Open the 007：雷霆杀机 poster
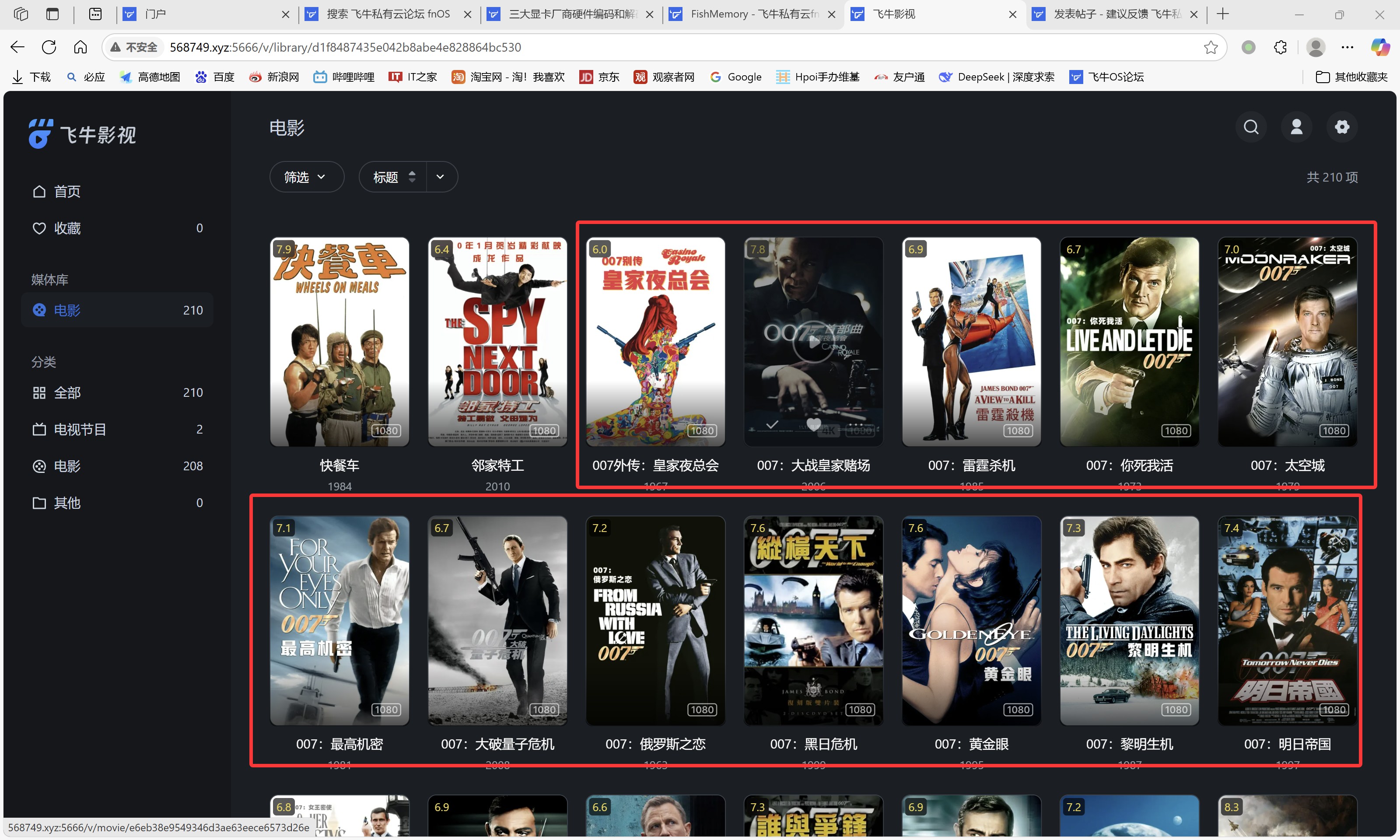1400x840 pixels. pyautogui.click(x=971, y=342)
